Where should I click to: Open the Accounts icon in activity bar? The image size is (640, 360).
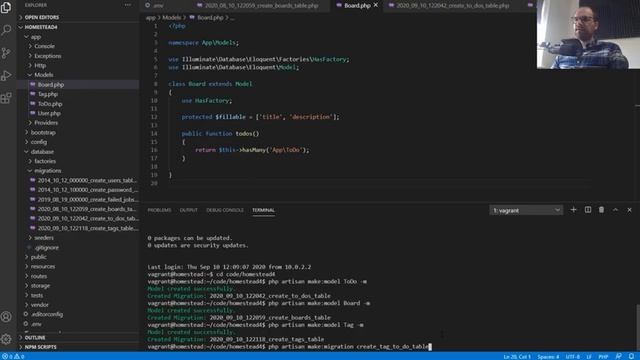(6, 317)
